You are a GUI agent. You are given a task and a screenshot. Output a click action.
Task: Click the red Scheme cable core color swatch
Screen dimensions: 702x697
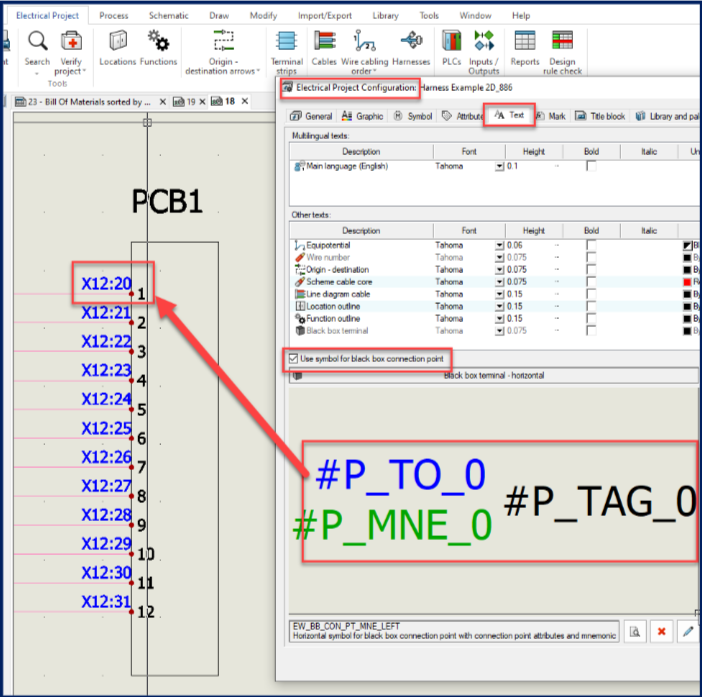point(687,282)
